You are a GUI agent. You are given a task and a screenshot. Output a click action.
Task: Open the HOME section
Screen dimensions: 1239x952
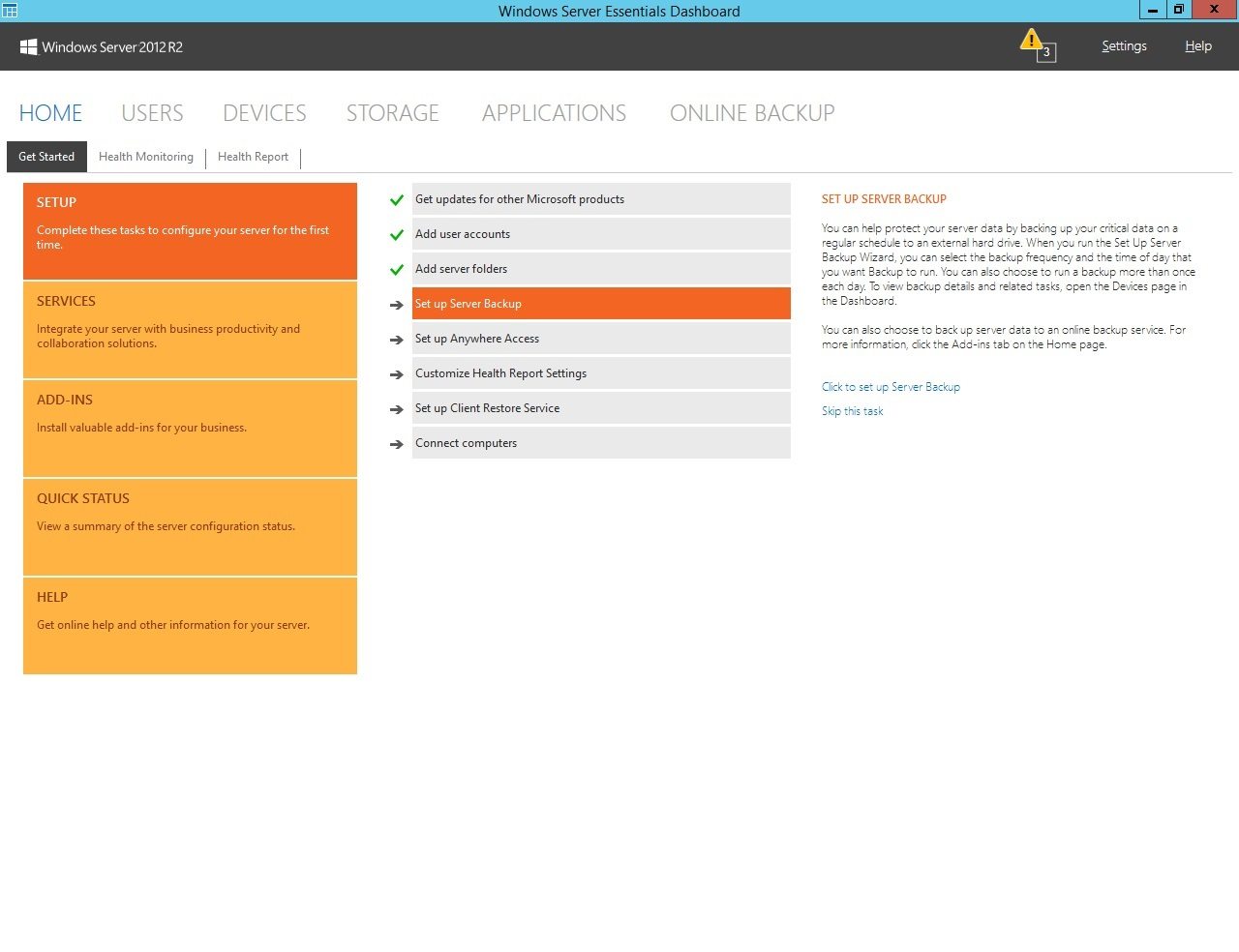coord(50,113)
